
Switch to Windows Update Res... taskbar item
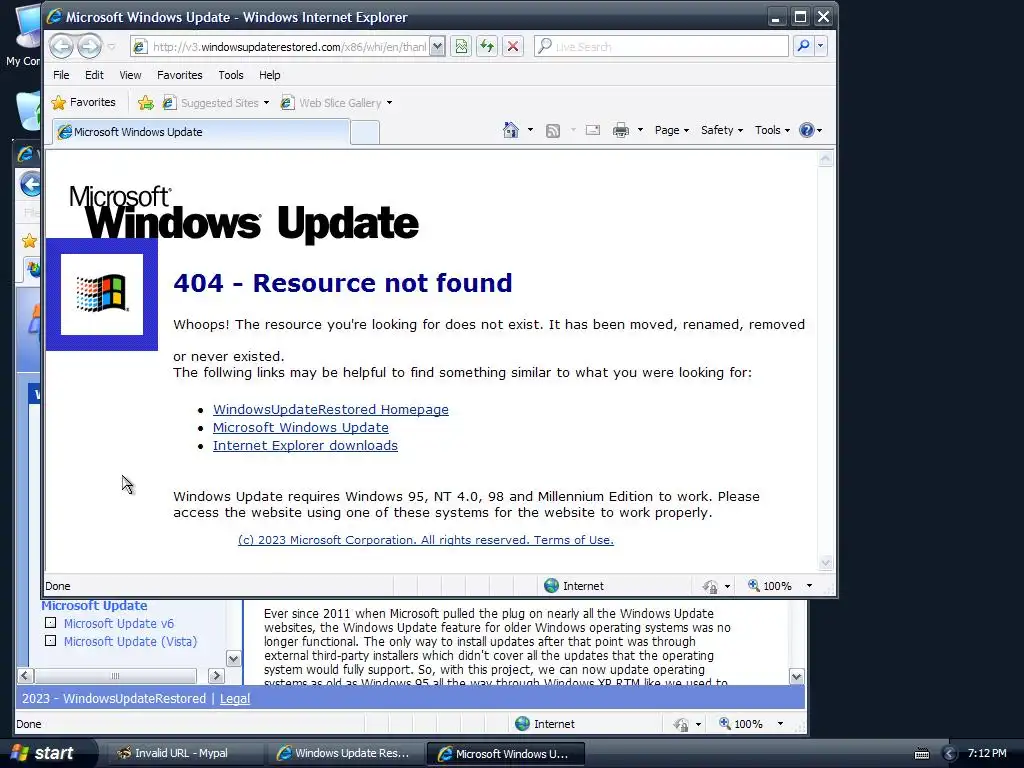(x=345, y=753)
